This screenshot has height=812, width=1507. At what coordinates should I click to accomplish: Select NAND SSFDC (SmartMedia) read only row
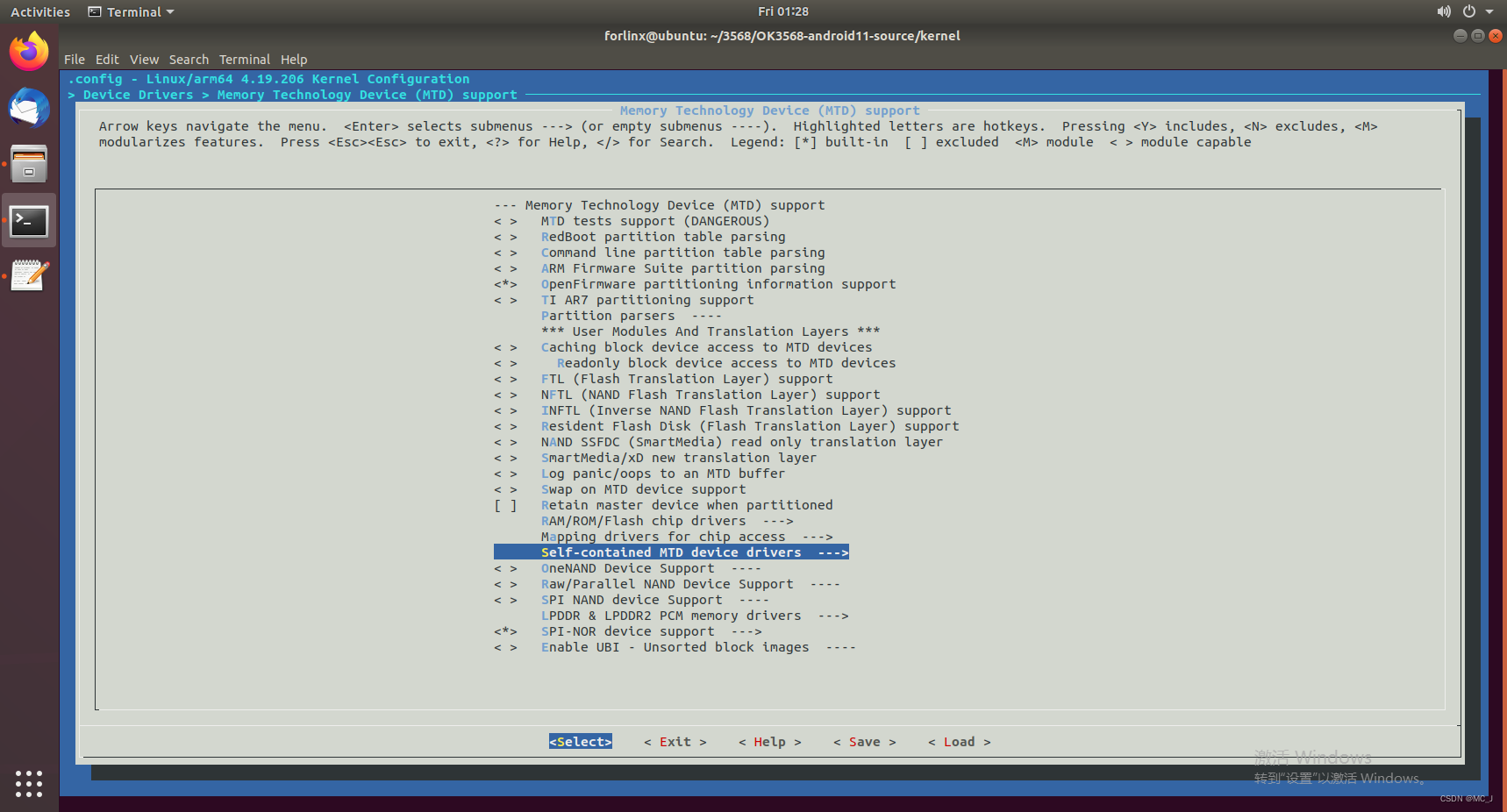point(718,442)
